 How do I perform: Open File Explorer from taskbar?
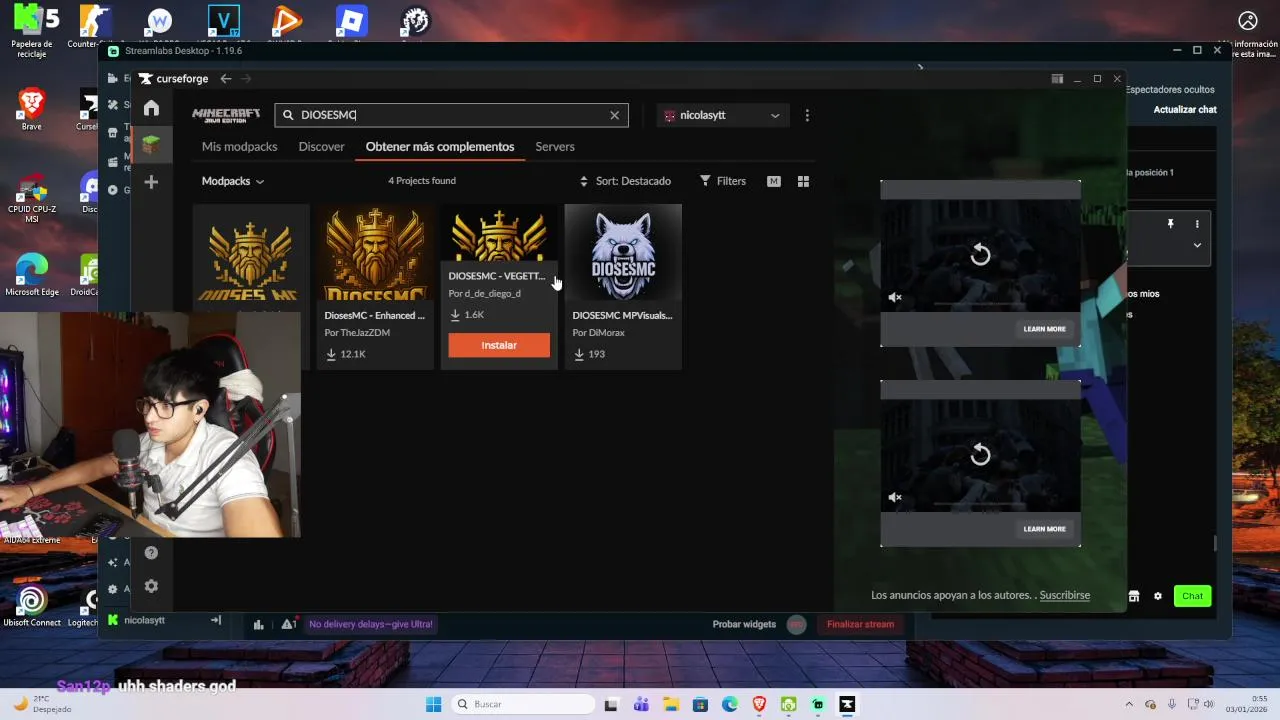(x=672, y=704)
